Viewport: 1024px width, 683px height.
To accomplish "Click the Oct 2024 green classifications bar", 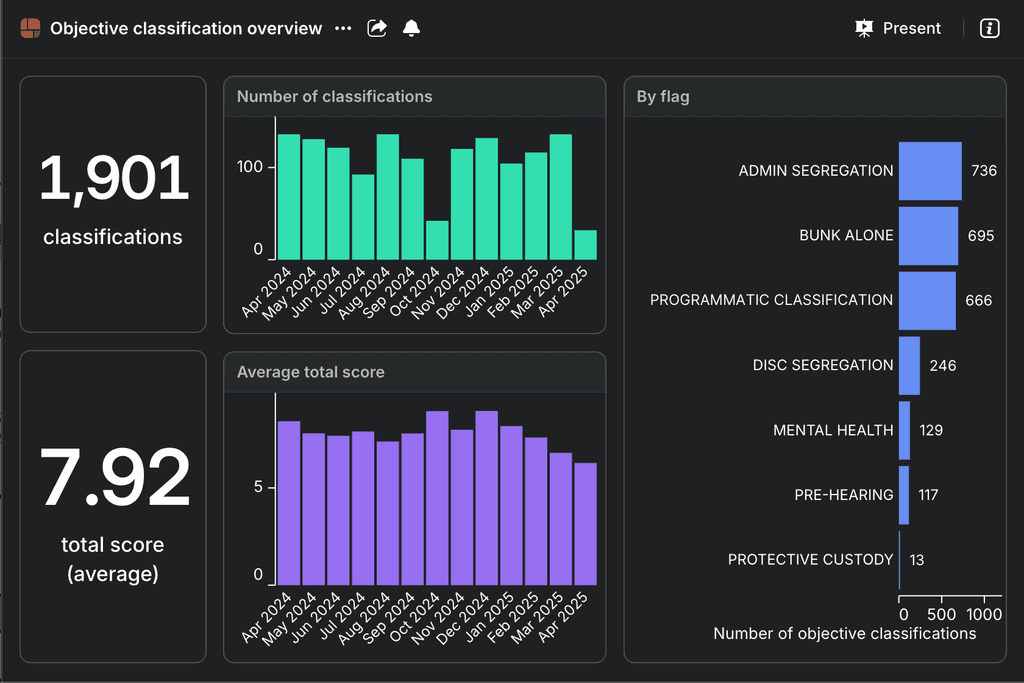I will 437,240.
